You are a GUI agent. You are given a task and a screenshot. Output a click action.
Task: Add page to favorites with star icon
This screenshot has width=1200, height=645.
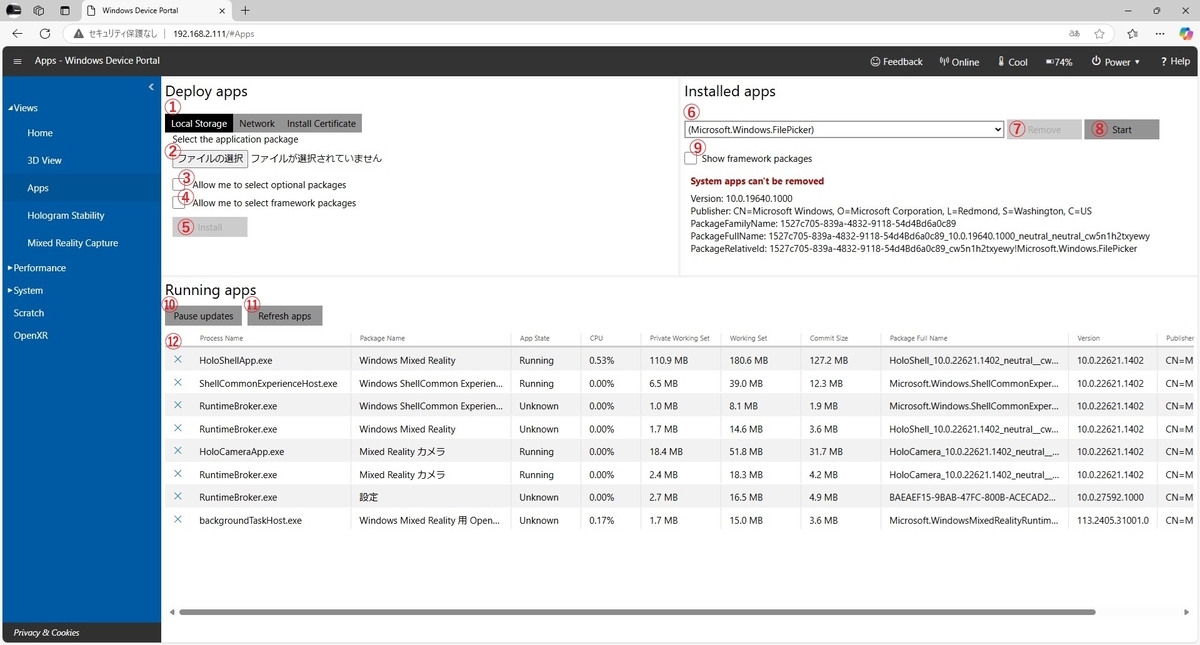coord(1099,33)
